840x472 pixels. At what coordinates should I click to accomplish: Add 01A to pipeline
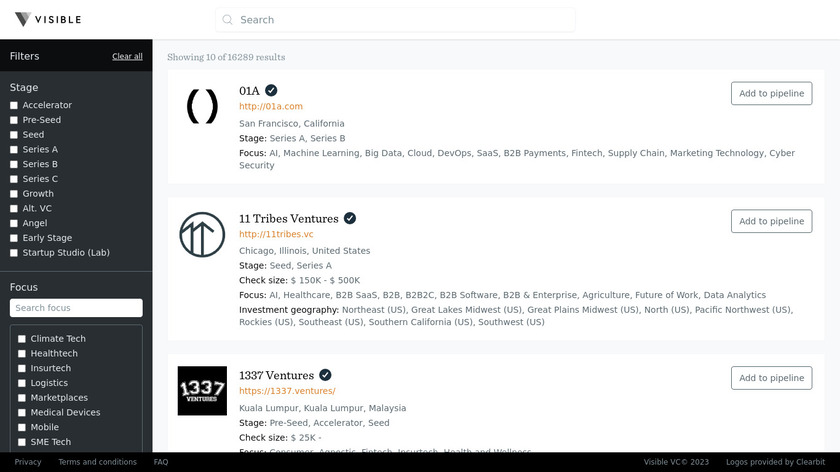(x=771, y=93)
